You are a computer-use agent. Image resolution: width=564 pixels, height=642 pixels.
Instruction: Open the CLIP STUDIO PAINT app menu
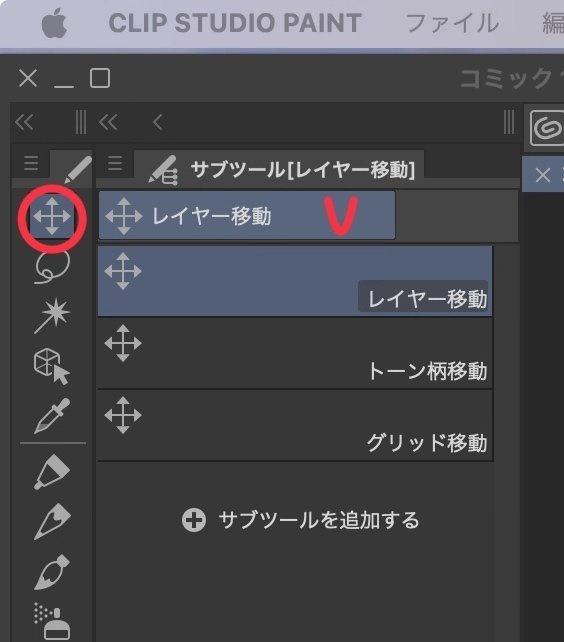tap(235, 23)
